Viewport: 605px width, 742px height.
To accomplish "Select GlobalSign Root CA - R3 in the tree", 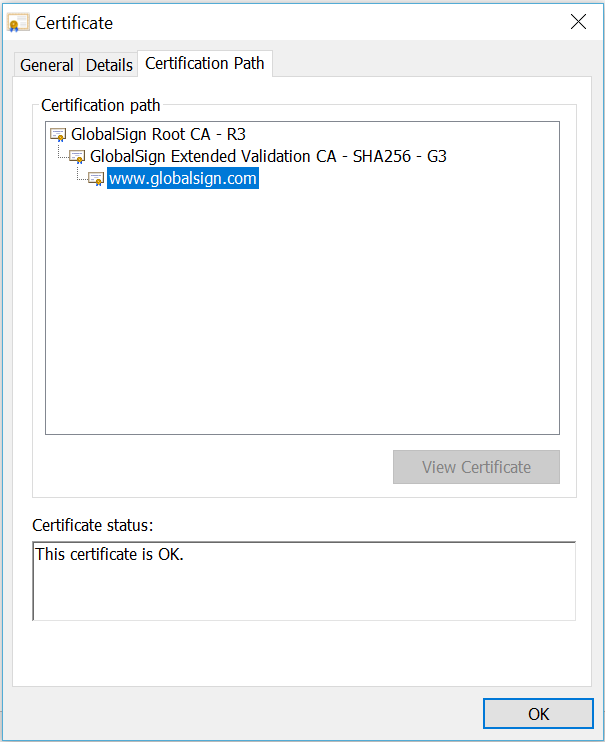I will click(158, 134).
